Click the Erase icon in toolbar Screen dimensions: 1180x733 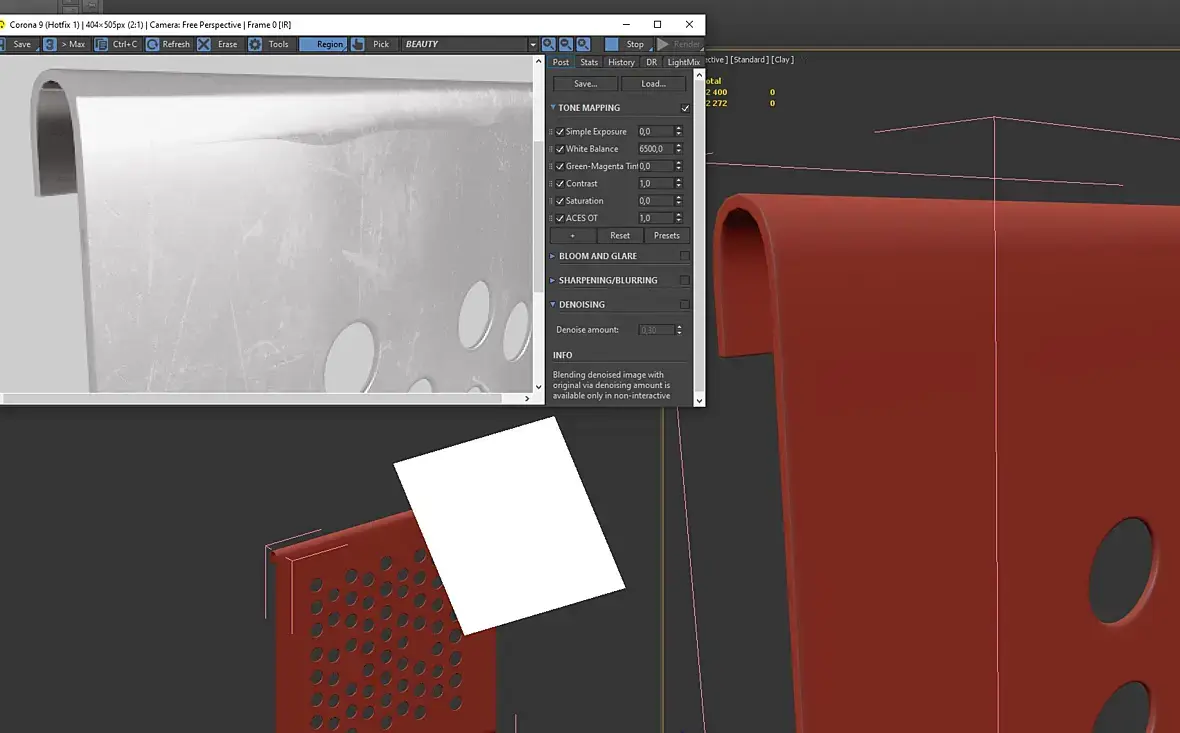click(204, 44)
